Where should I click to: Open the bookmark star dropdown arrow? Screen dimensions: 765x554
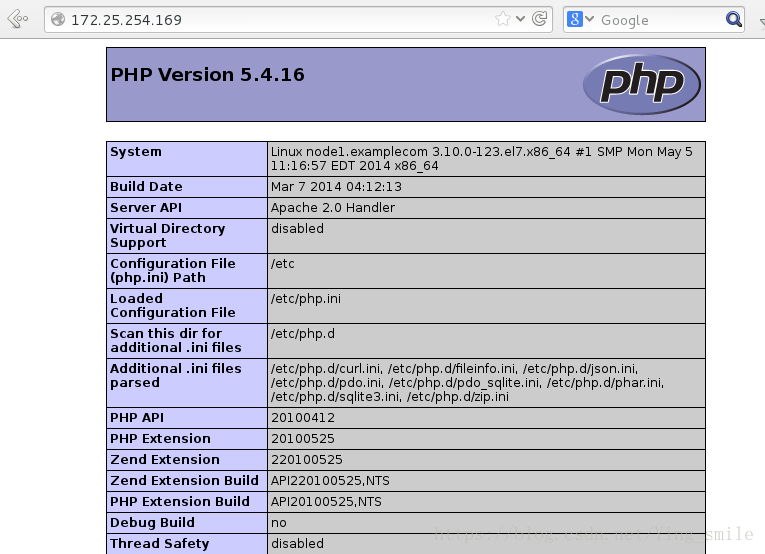(x=521, y=19)
